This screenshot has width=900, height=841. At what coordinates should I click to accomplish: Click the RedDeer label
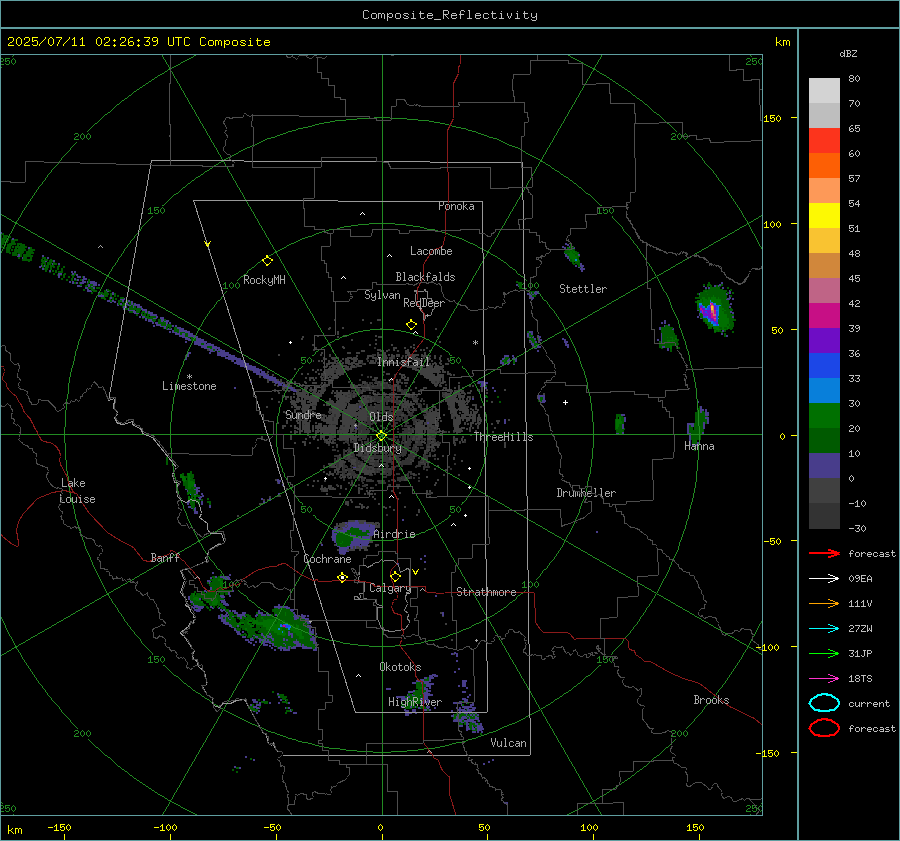[424, 303]
